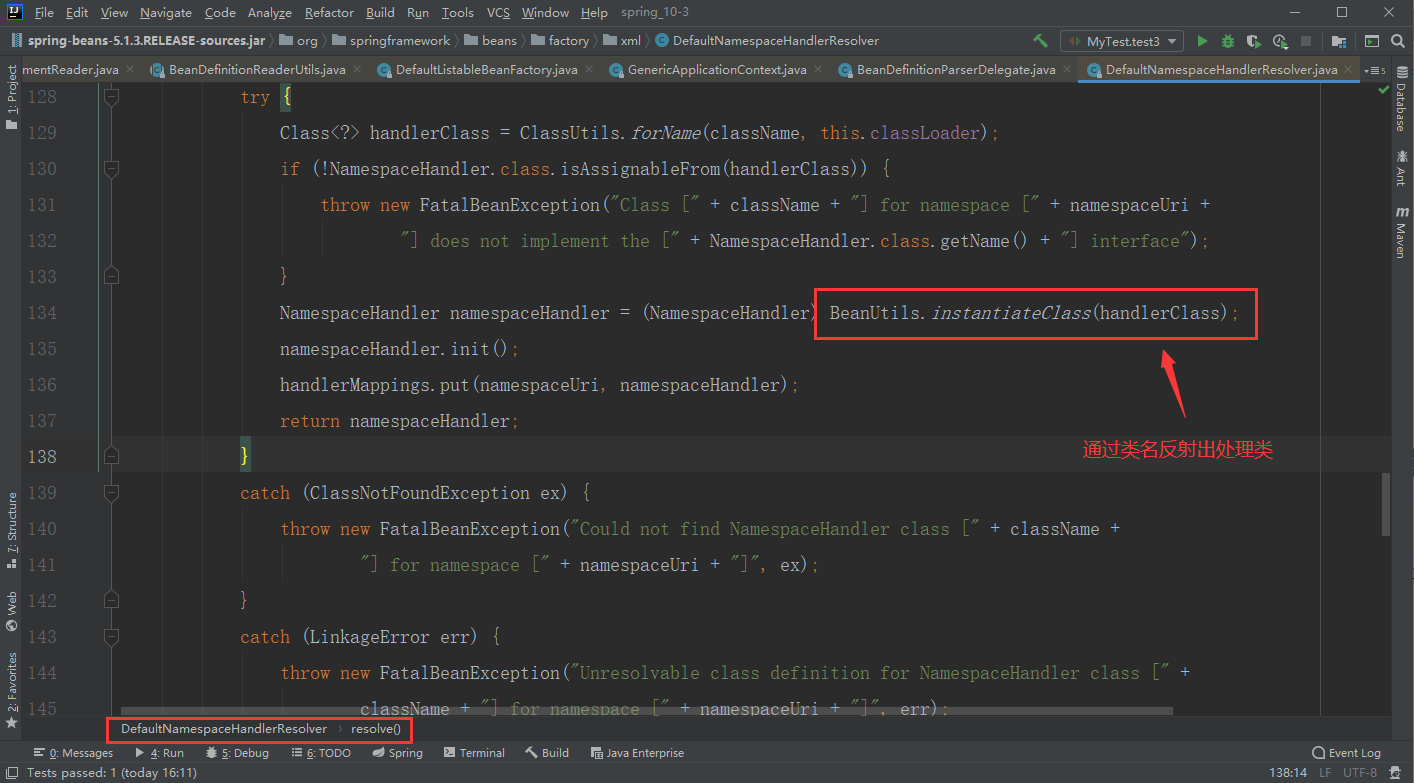The image size is (1414, 783).
Task: Change the LF line separator
Action: click(1324, 773)
